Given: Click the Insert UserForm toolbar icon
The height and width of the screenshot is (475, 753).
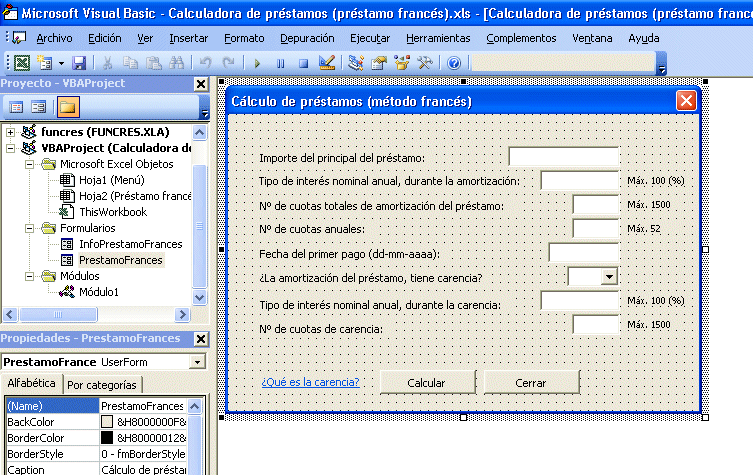Looking at the screenshot, I should (x=45, y=63).
